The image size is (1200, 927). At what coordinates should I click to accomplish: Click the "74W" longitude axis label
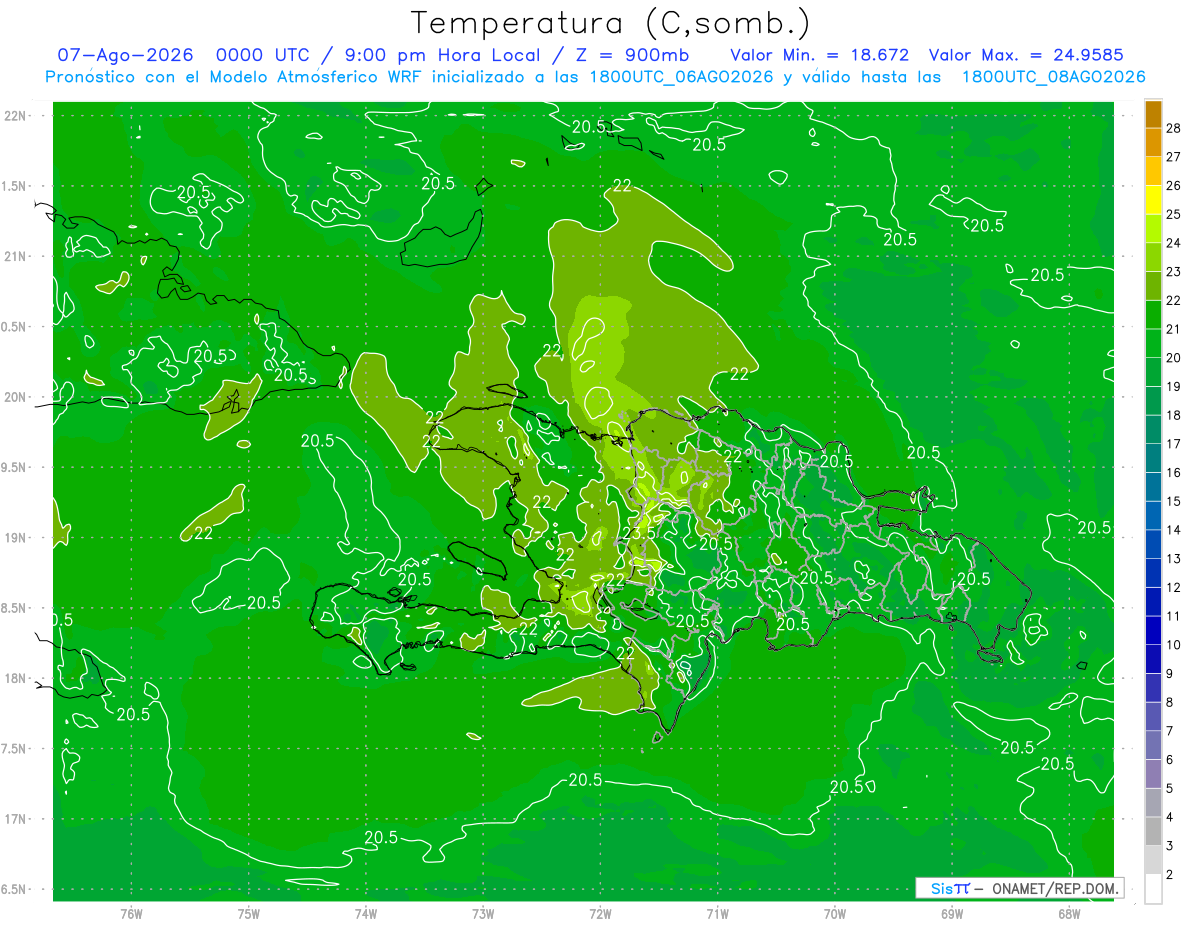pos(366,913)
